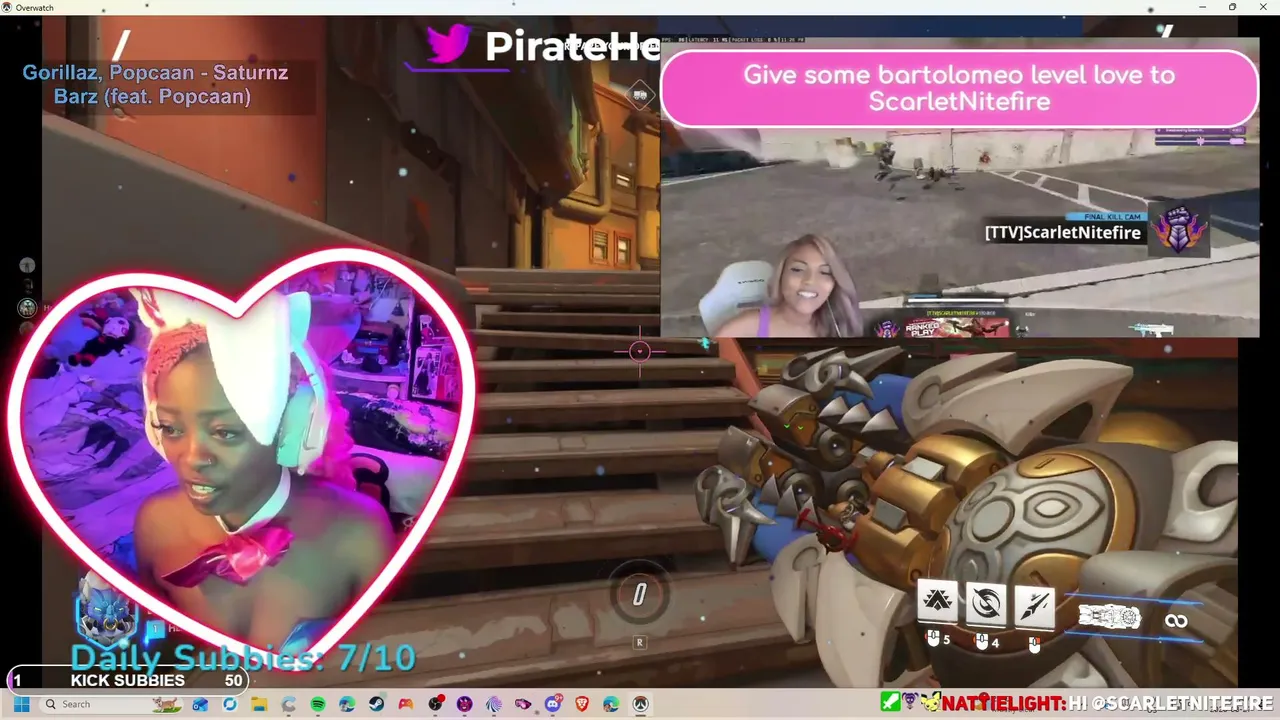Launch Brave browser from the taskbar
The height and width of the screenshot is (720, 1280).
[x=582, y=704]
